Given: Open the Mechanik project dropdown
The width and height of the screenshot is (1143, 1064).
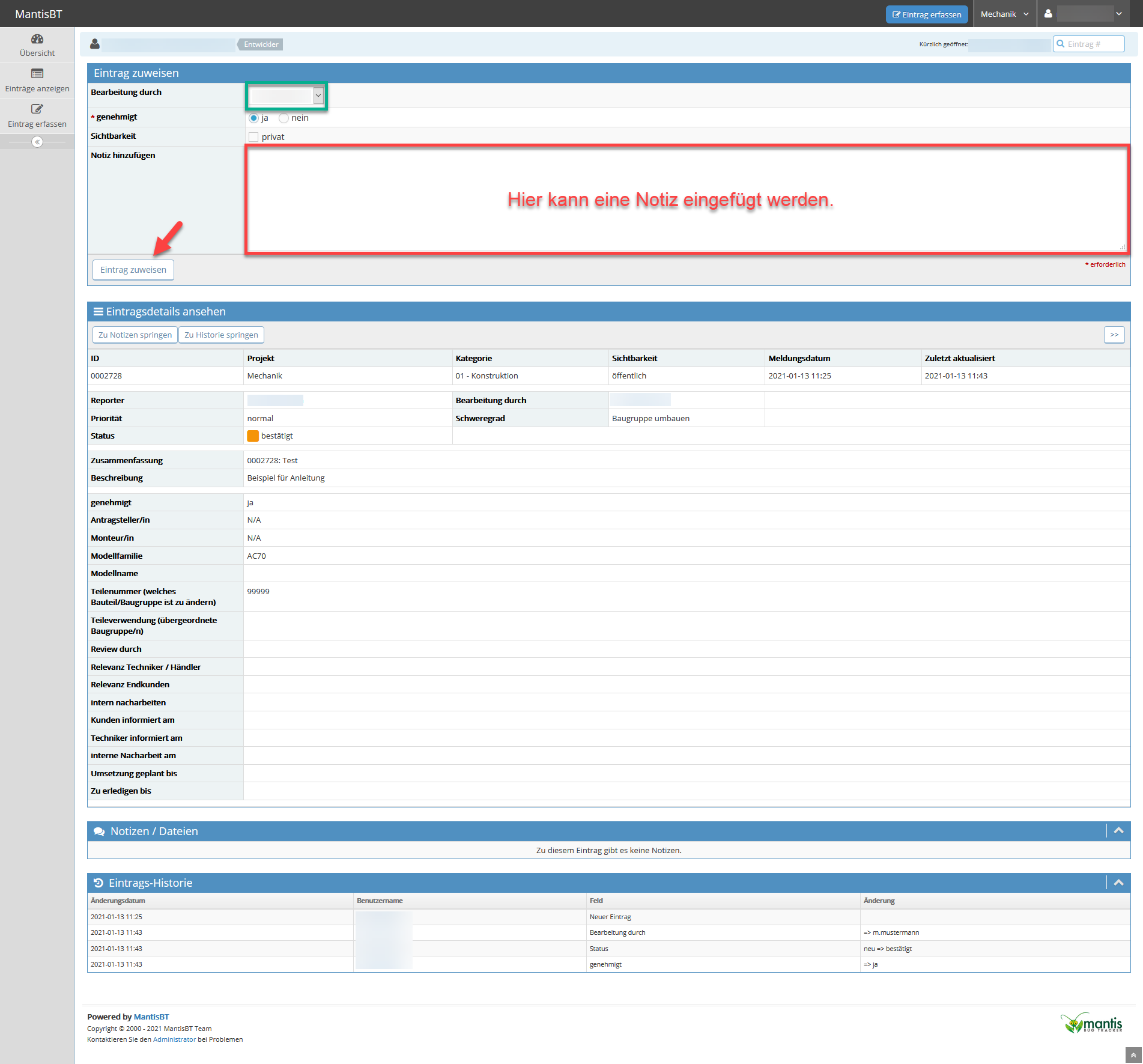Looking at the screenshot, I should pyautogui.click(x=1004, y=14).
